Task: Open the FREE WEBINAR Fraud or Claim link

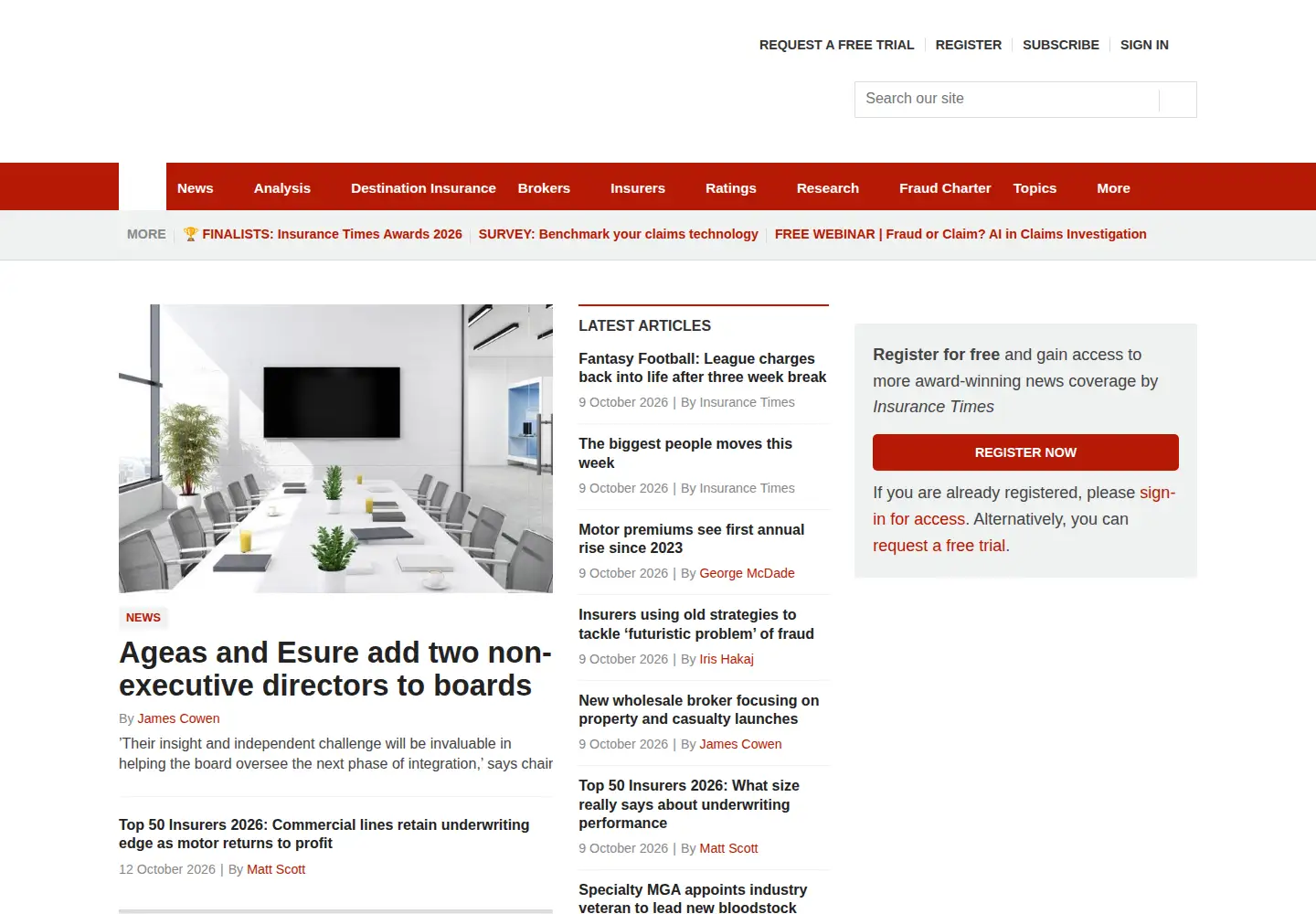Action: (x=960, y=234)
